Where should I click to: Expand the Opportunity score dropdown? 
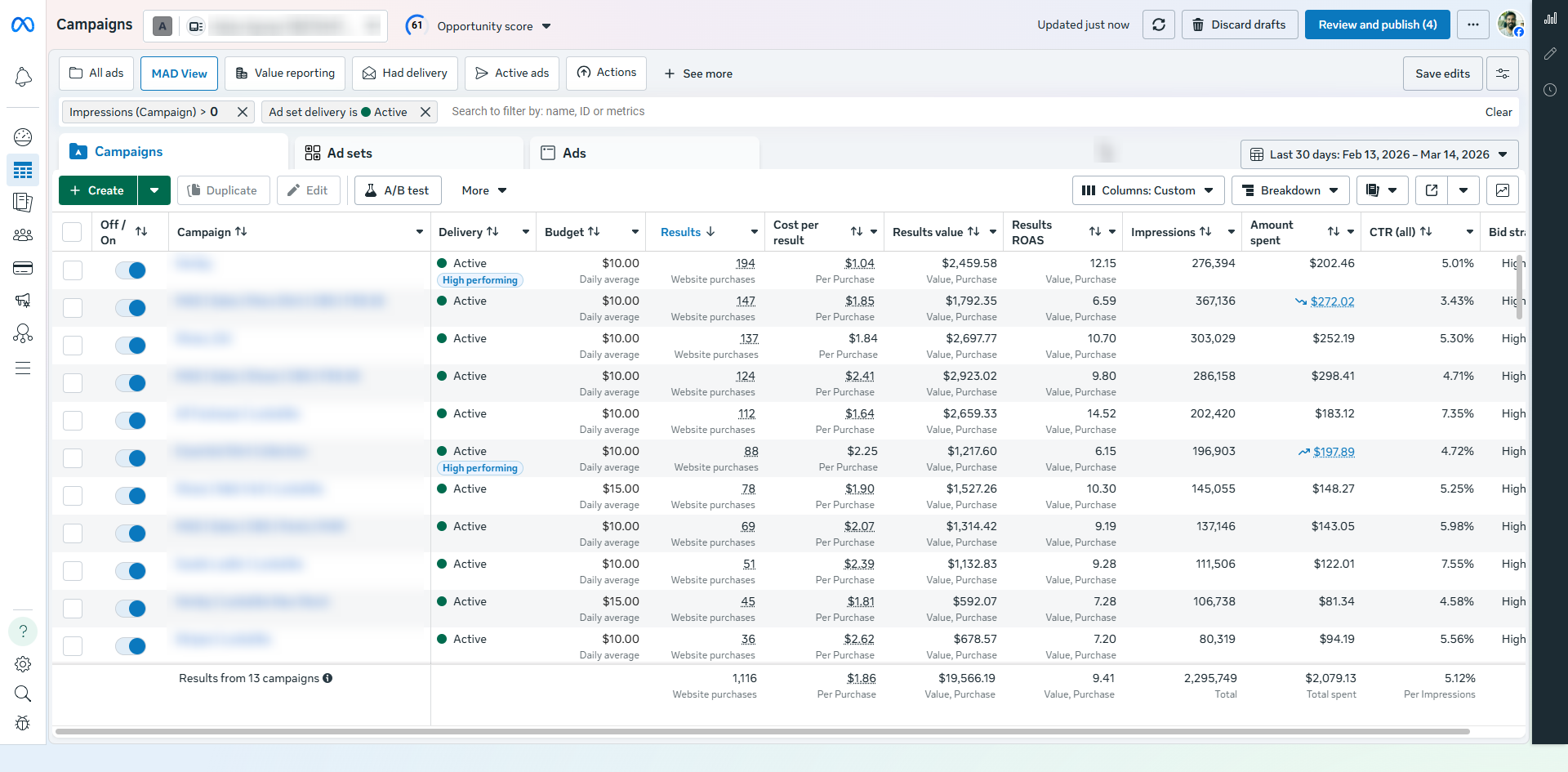coord(546,26)
